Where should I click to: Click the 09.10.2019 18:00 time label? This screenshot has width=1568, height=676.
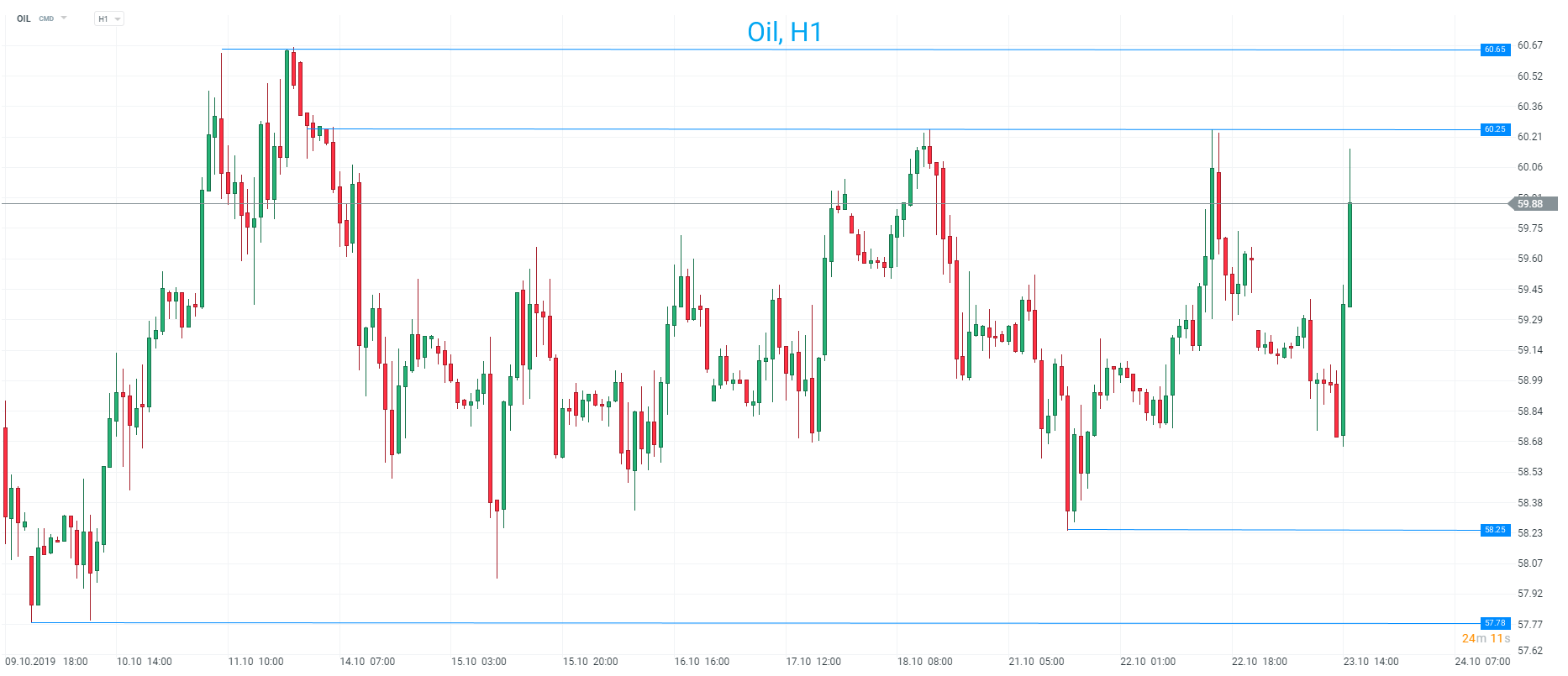click(x=46, y=661)
